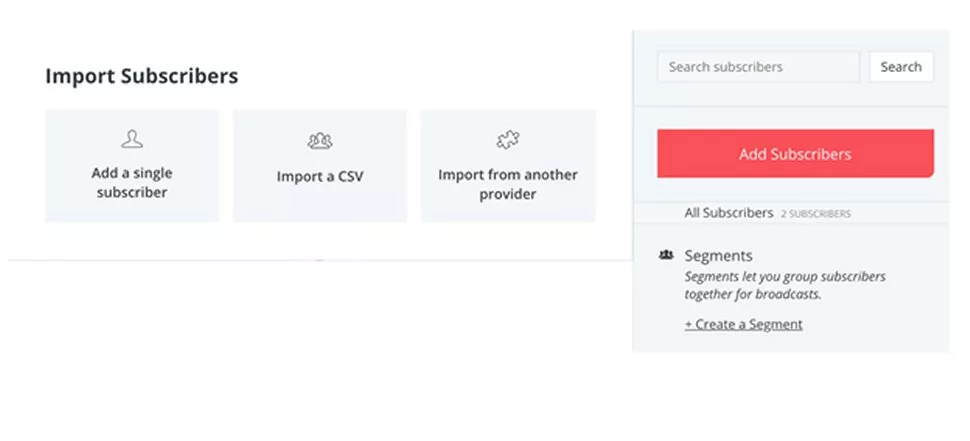Click the red Add Subscribers button
Image resolution: width=970 pixels, height=441 pixels.
click(x=795, y=154)
